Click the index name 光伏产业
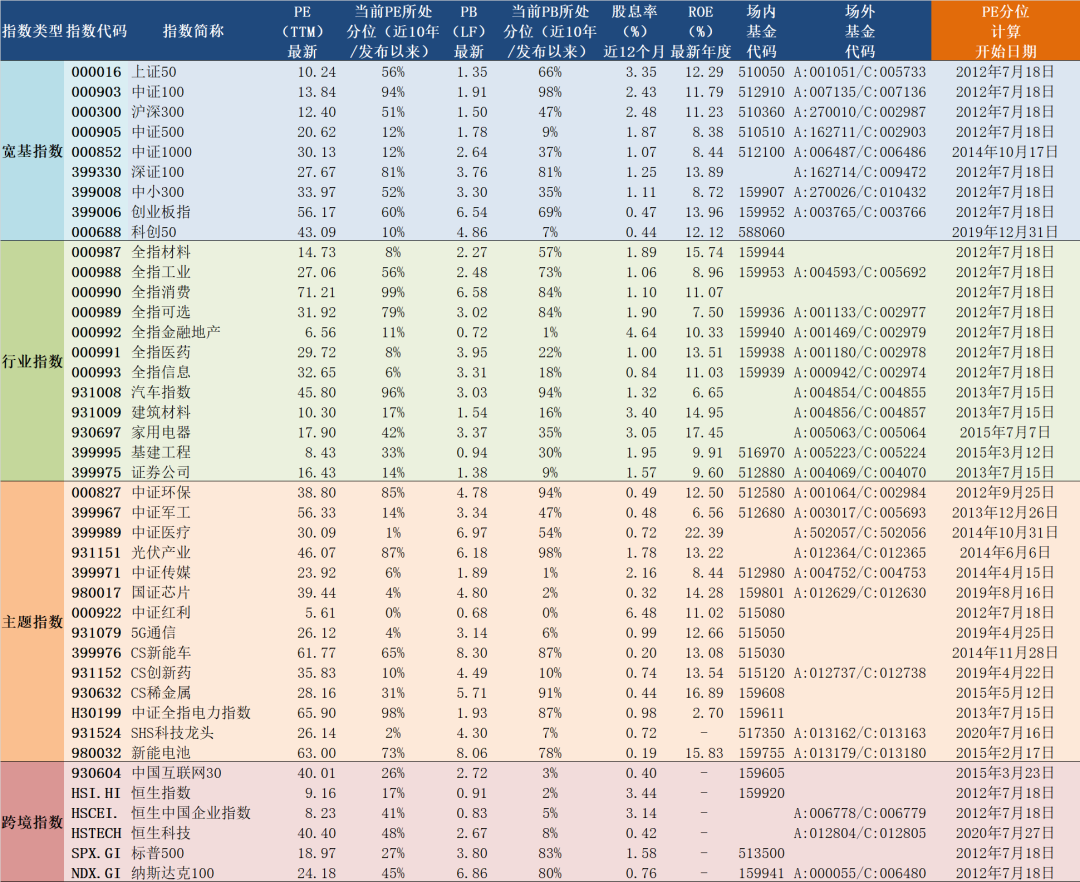This screenshot has height=882, width=1080. coord(160,552)
